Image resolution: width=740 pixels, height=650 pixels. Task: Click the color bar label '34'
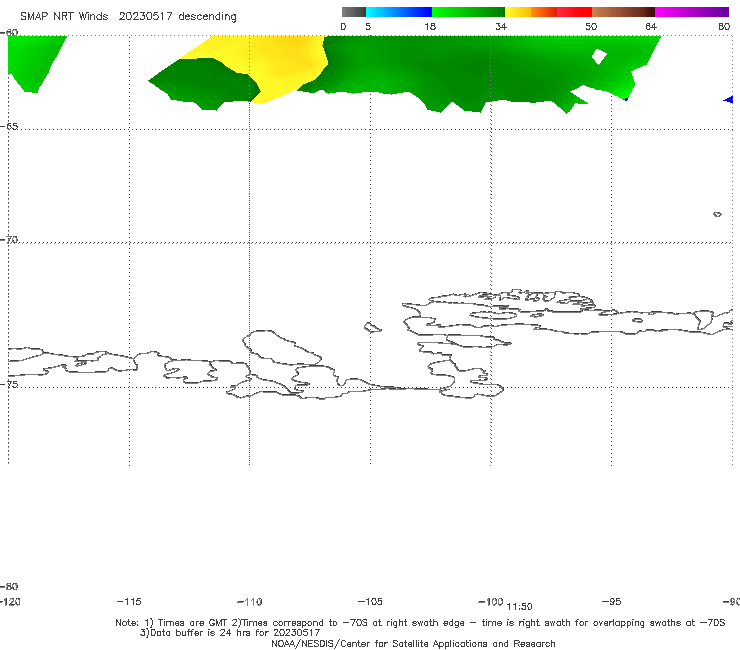pos(501,26)
